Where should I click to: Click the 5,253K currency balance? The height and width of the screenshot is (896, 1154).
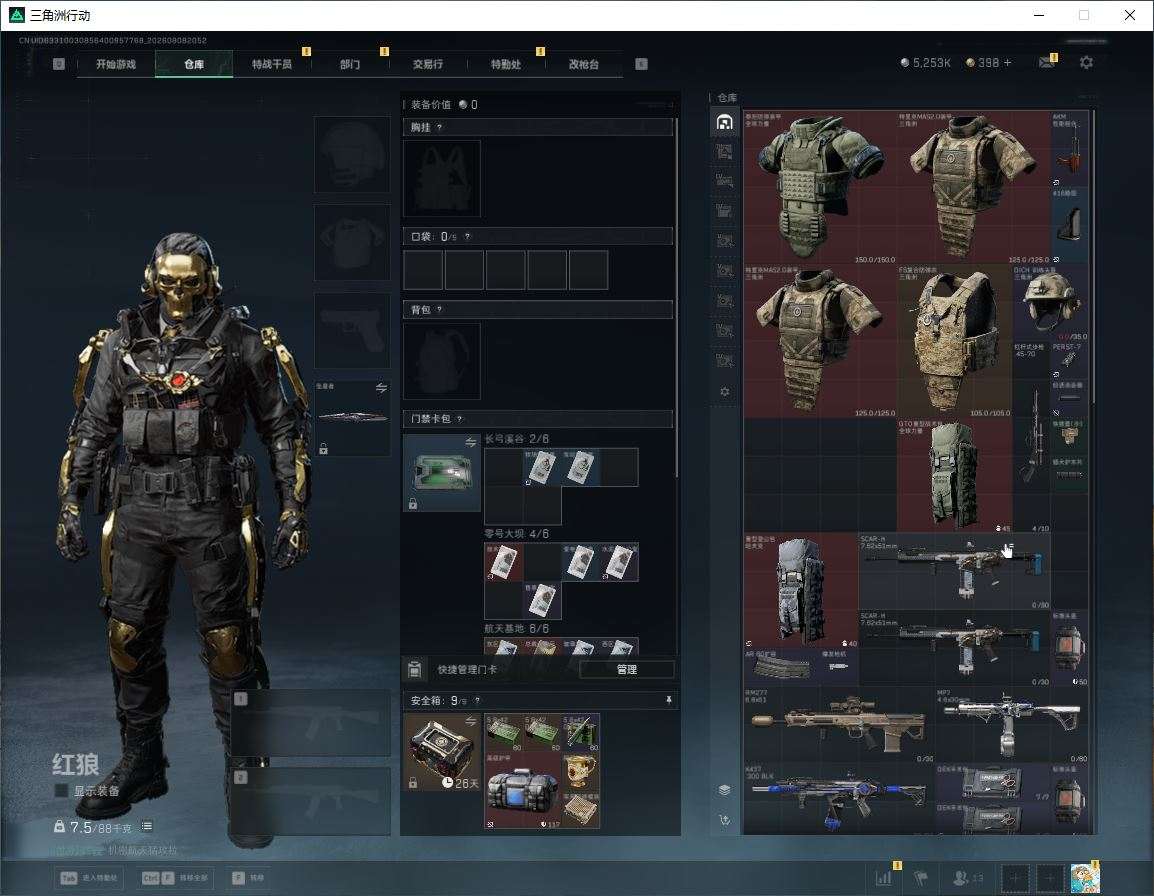point(926,63)
